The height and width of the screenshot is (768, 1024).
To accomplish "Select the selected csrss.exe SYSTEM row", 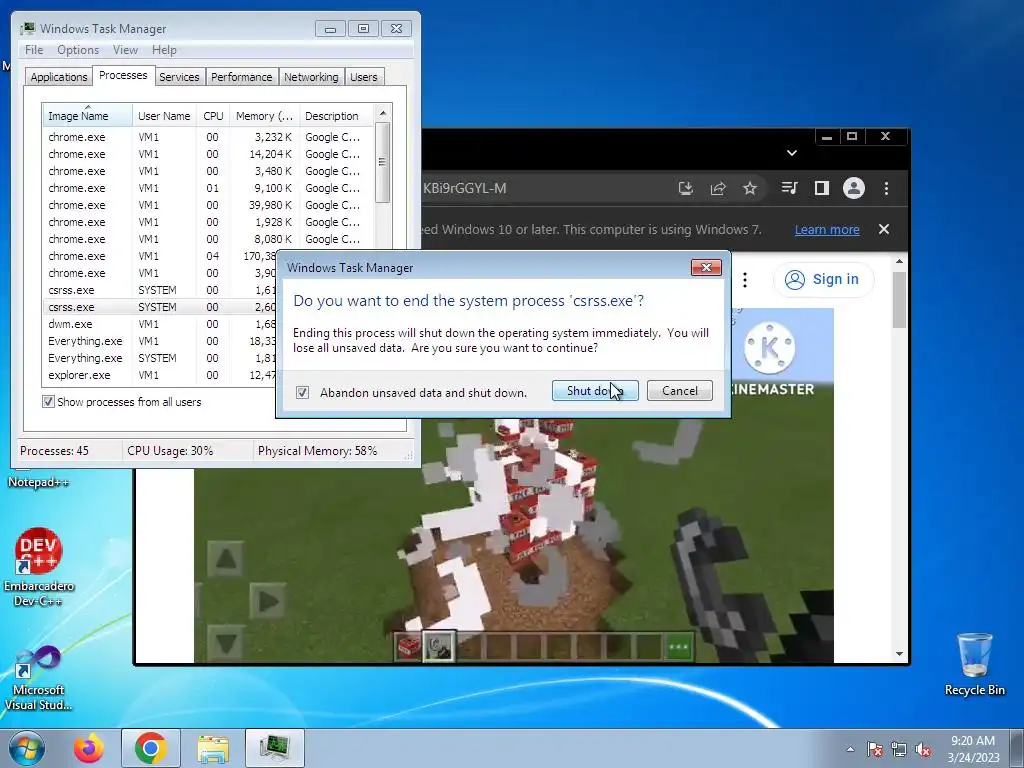I will (x=160, y=307).
